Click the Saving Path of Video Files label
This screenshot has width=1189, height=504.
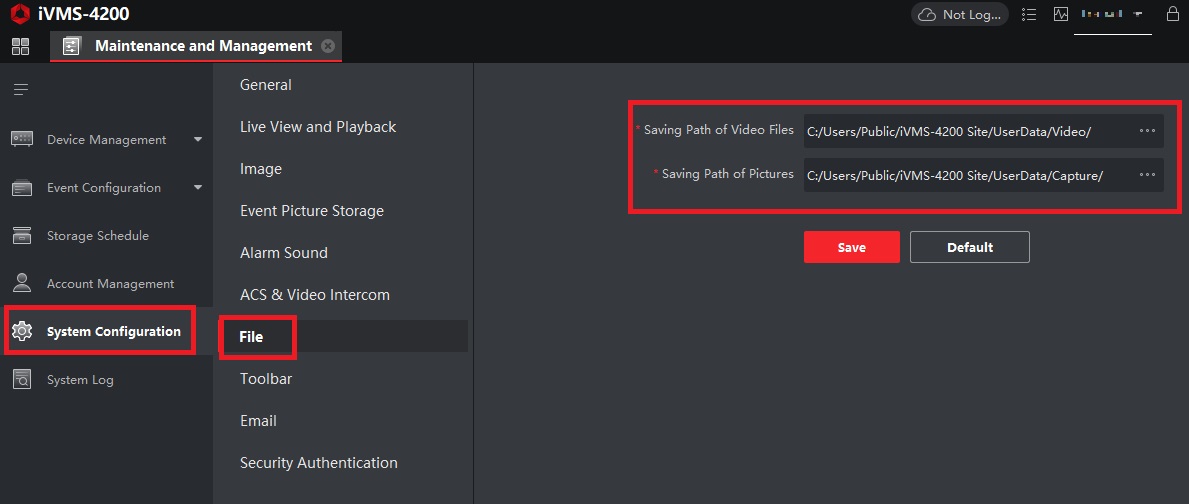pos(719,130)
